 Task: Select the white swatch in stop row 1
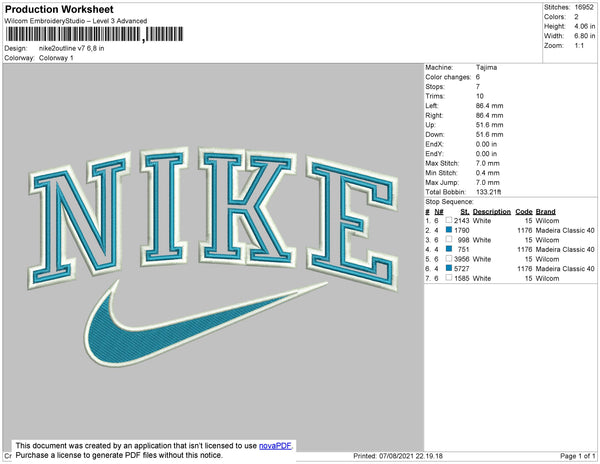point(449,220)
